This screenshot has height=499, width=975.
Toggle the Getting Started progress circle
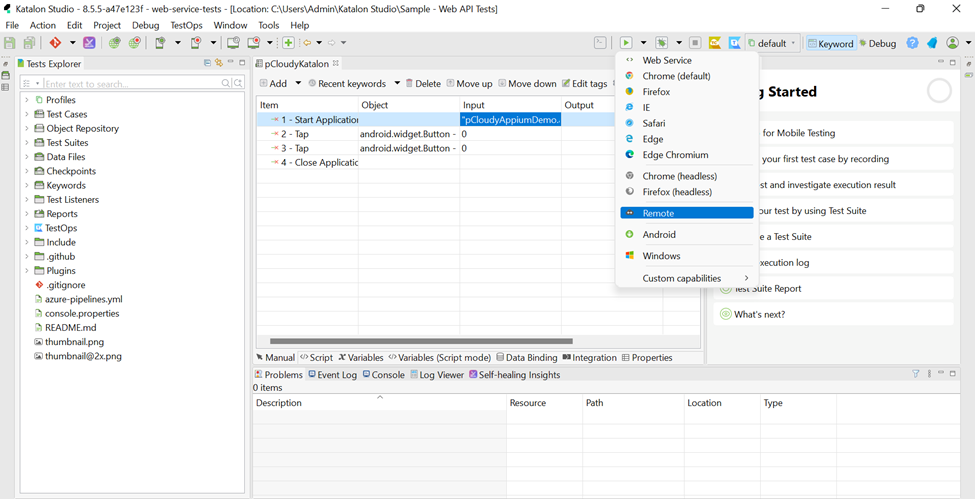point(939,91)
